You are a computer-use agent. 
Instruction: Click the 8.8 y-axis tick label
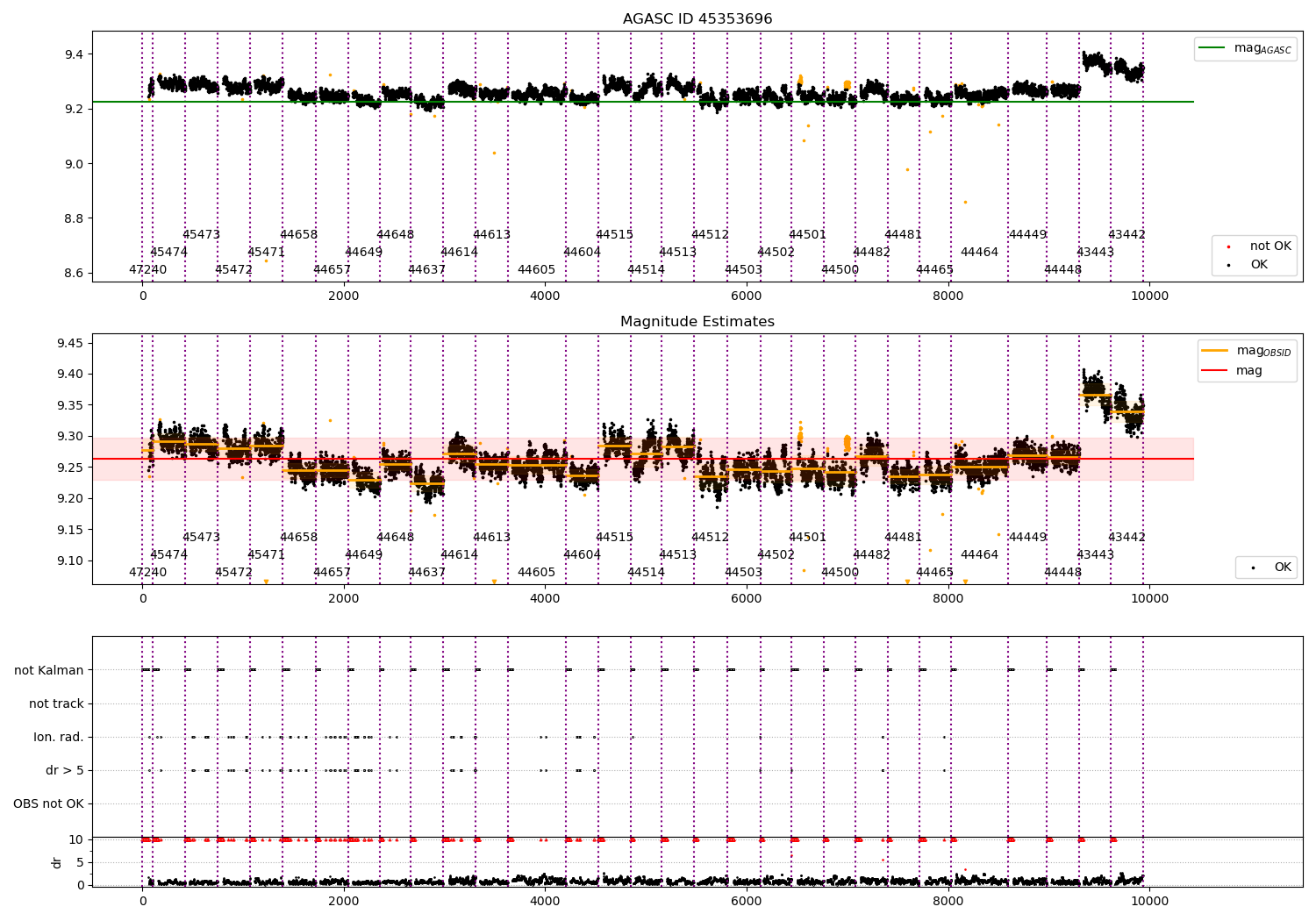[x=74, y=218]
